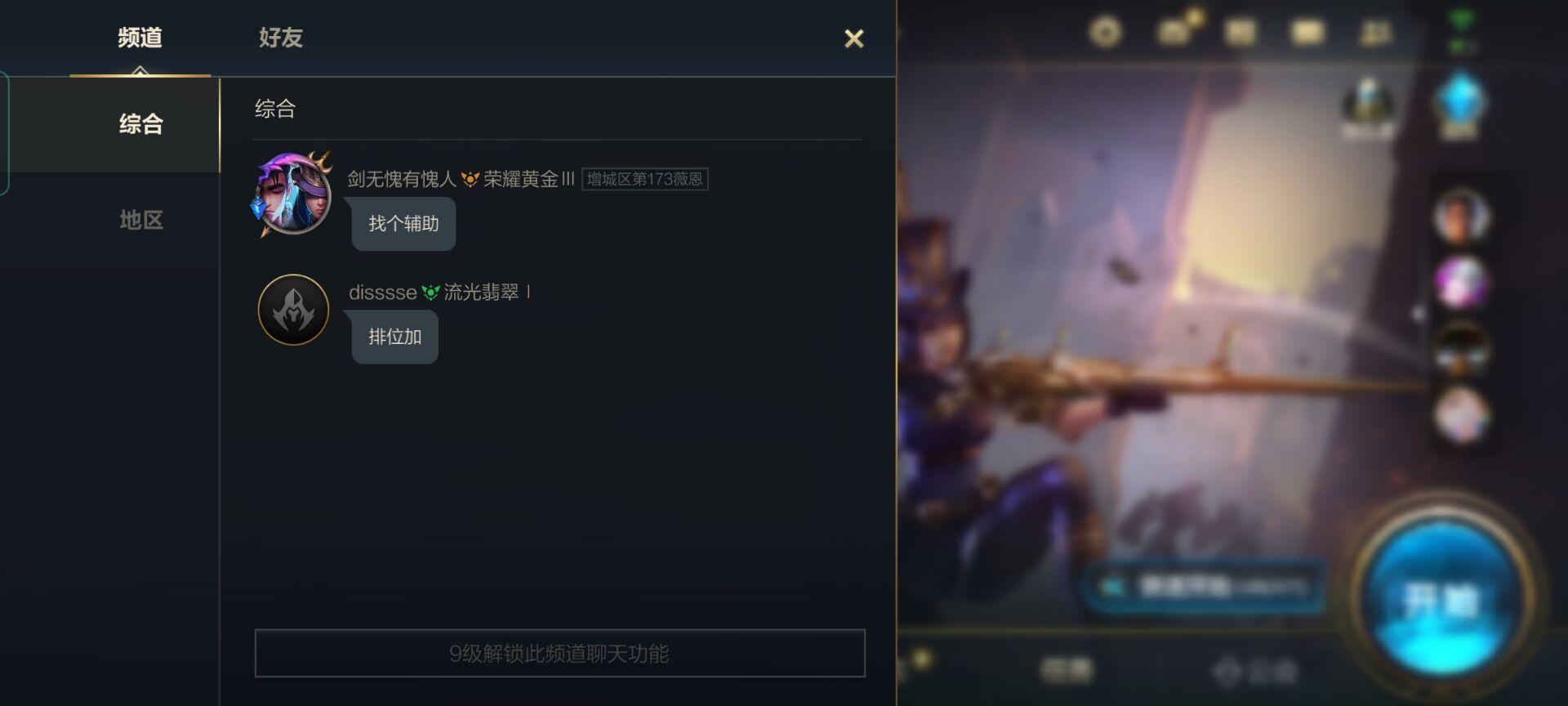Image resolution: width=1568 pixels, height=706 pixels.
Task: Click the 增城区第173薇恩 title tag
Action: tap(644, 179)
